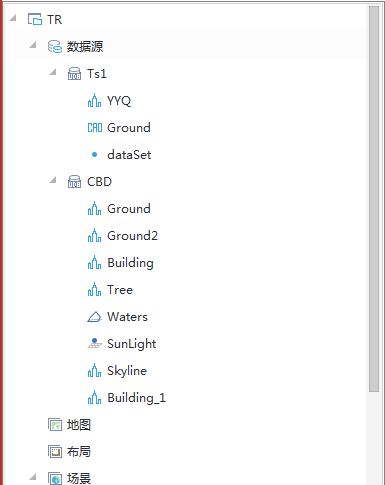Click the model icon beside Skyline
This screenshot has width=385, height=485.
tap(94, 371)
